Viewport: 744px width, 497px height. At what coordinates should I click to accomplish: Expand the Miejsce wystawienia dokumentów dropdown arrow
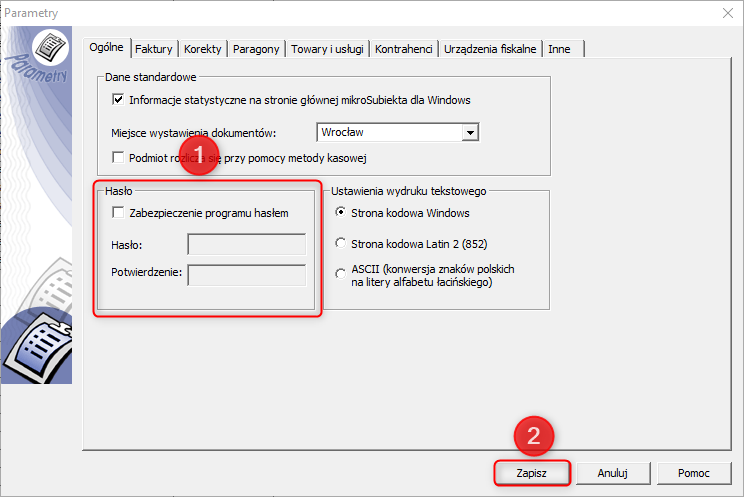470,132
